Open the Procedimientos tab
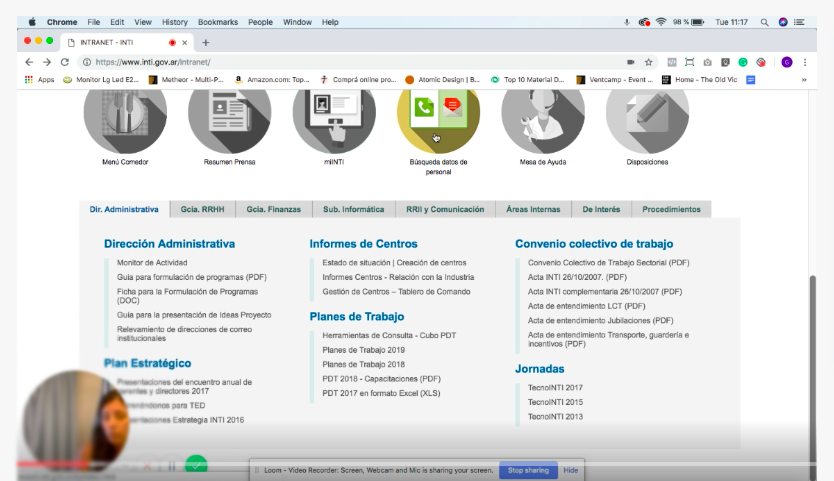Image resolution: width=834 pixels, height=481 pixels. (671, 210)
